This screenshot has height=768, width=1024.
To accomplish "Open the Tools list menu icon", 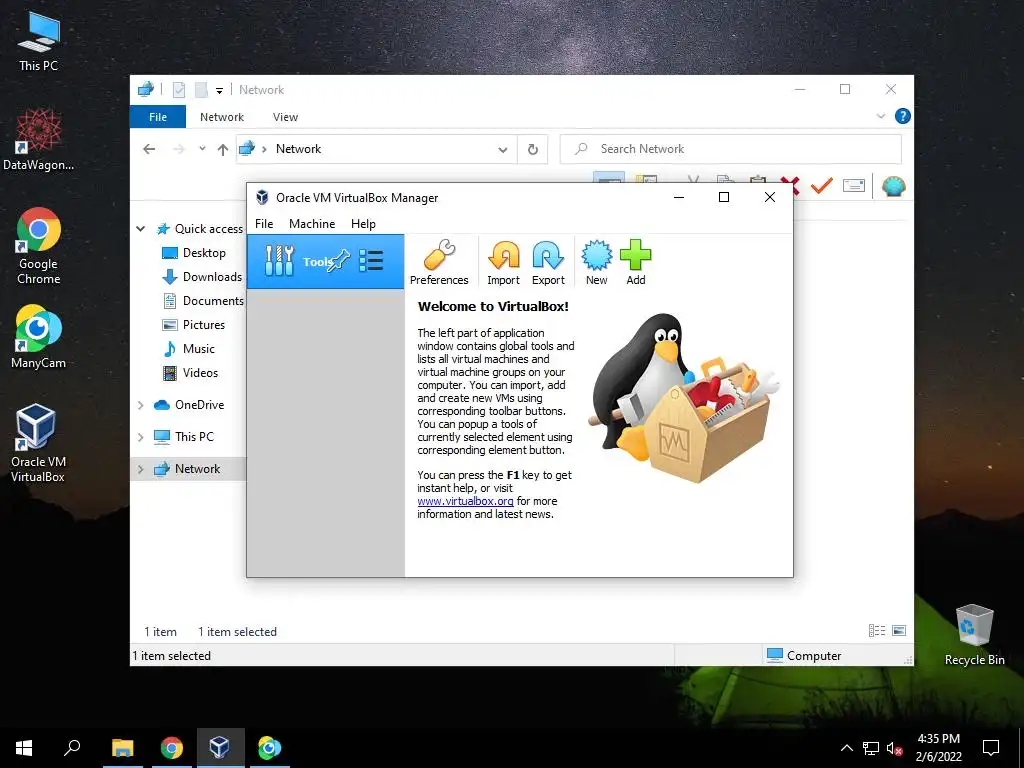I will (x=371, y=261).
